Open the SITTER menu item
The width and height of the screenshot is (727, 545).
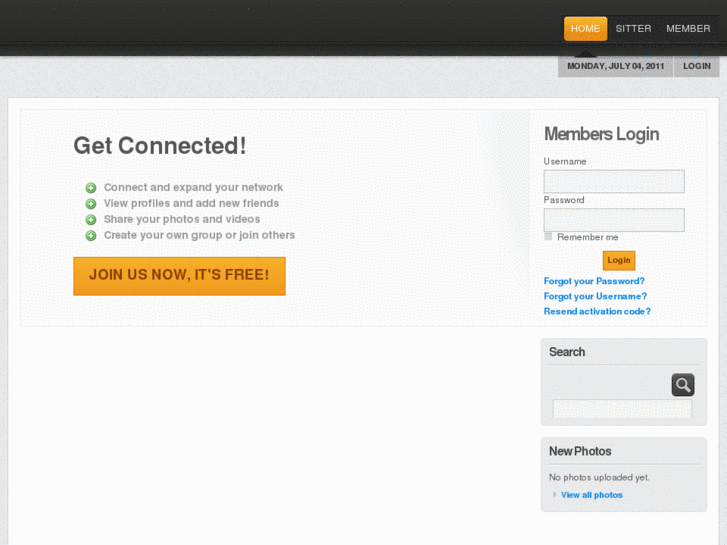(633, 29)
